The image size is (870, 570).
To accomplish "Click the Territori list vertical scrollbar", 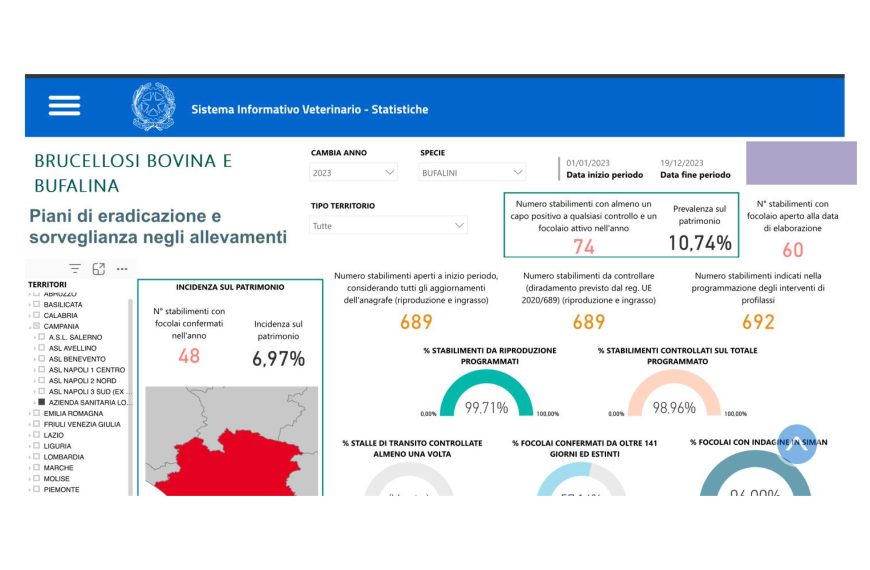I will (x=130, y=397).
